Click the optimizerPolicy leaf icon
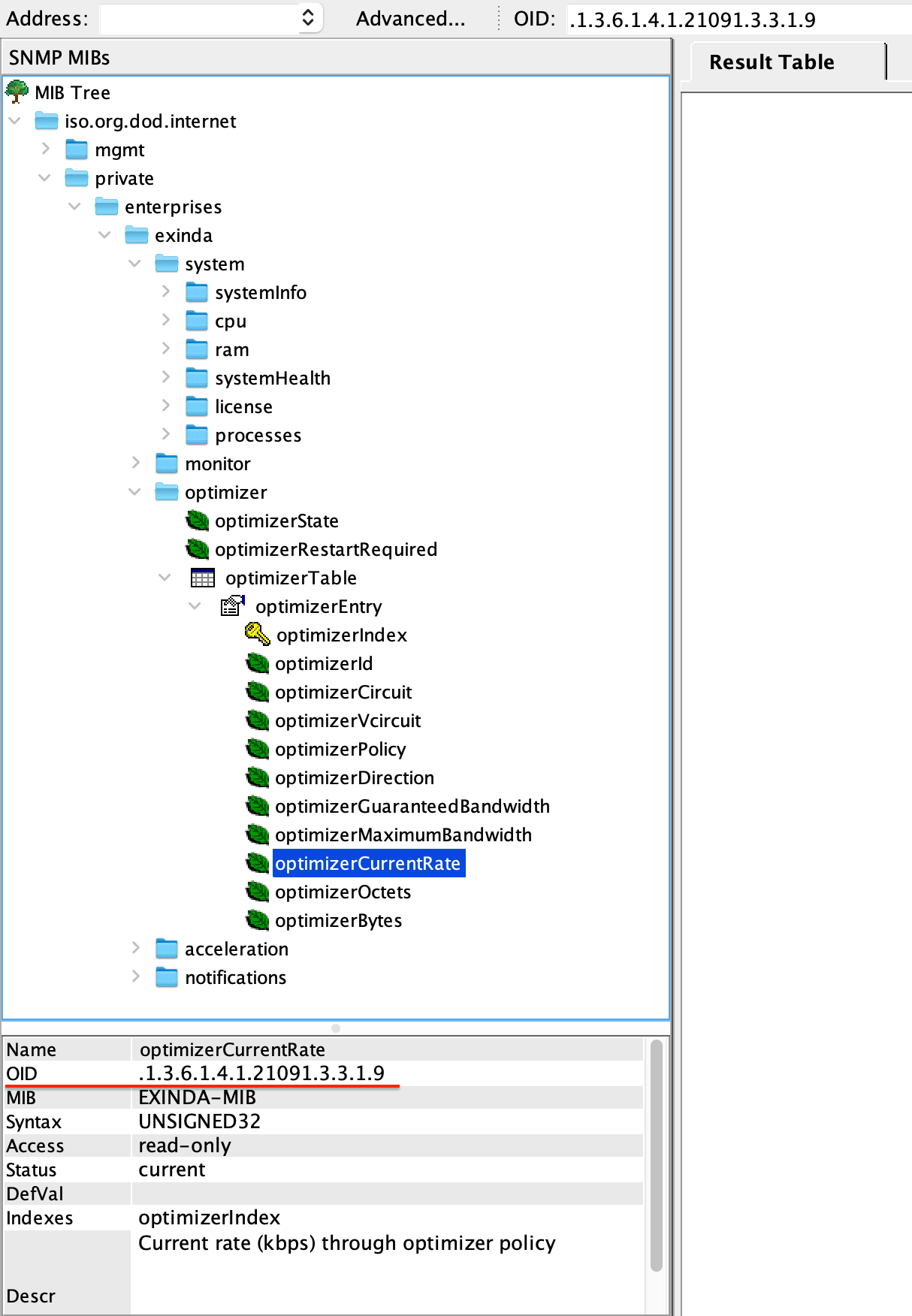 click(258, 749)
